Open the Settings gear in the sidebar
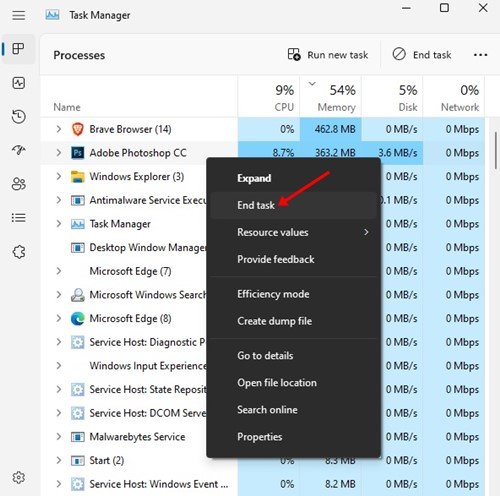The image size is (500, 496). [18, 477]
